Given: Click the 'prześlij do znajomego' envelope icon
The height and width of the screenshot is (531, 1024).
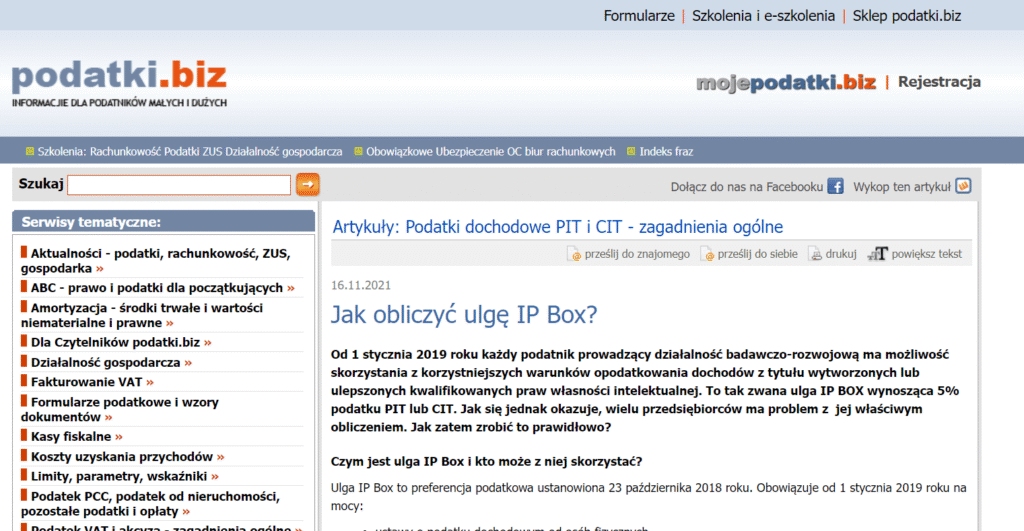Looking at the screenshot, I should (574, 255).
